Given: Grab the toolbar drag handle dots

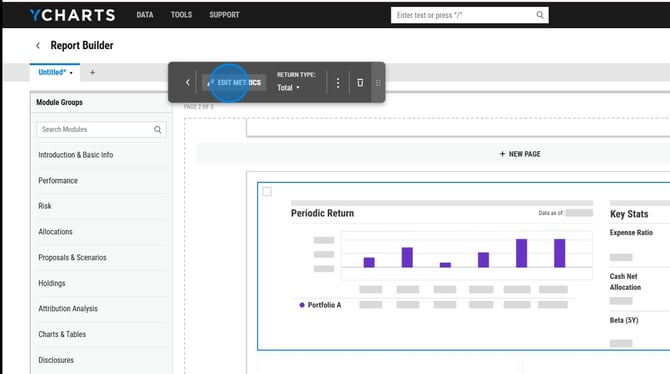Looking at the screenshot, I should click(378, 82).
